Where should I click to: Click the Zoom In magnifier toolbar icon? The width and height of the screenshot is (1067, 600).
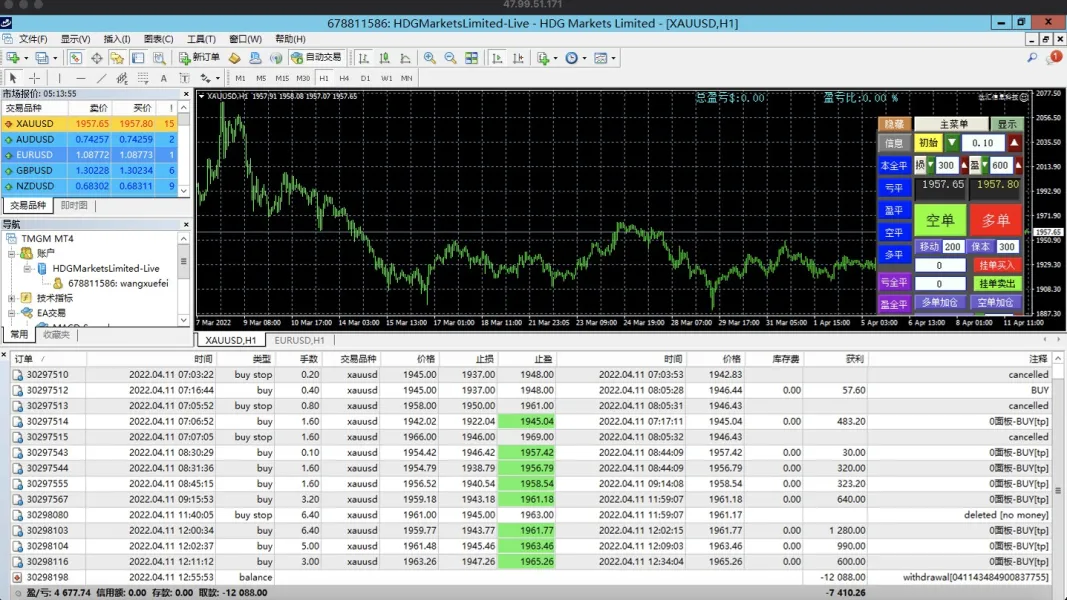pos(430,58)
